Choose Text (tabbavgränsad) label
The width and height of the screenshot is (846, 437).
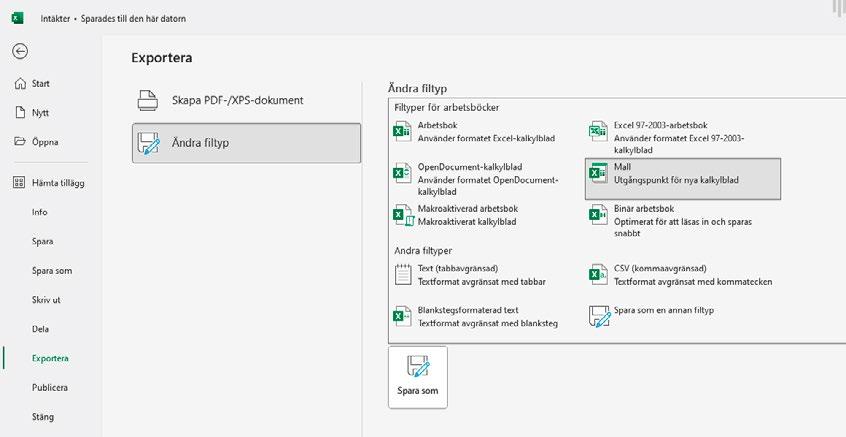(458, 268)
